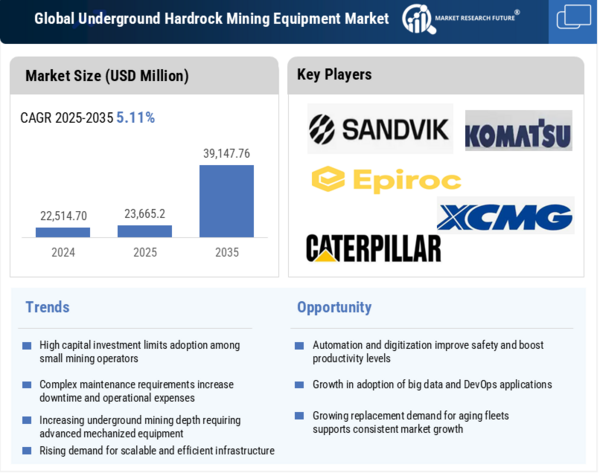The width and height of the screenshot is (600, 473).
Task: Click the Market Research Future logo
Action: (461, 18)
